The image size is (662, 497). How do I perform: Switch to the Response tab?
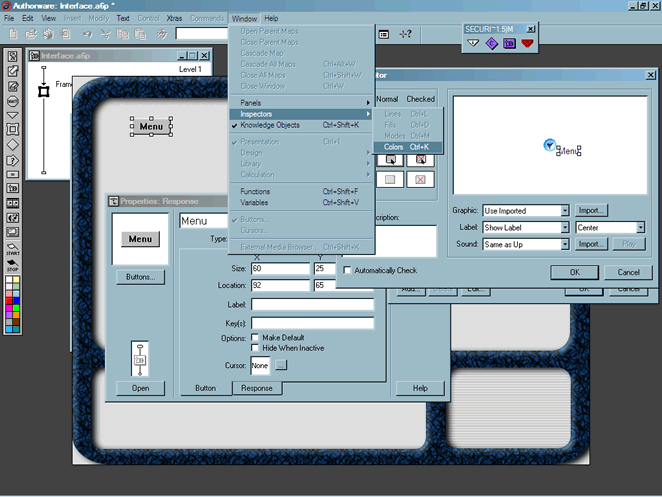point(257,388)
